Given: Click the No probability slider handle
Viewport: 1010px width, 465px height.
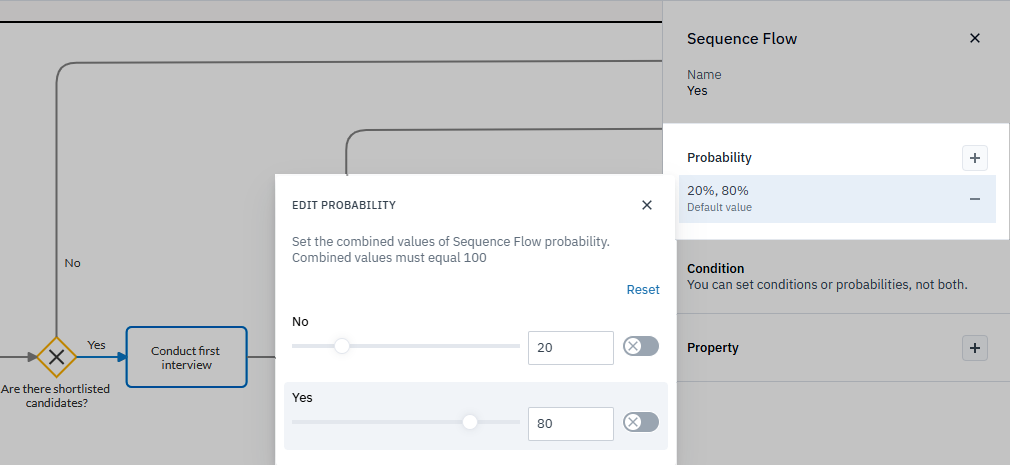Looking at the screenshot, I should (342, 346).
